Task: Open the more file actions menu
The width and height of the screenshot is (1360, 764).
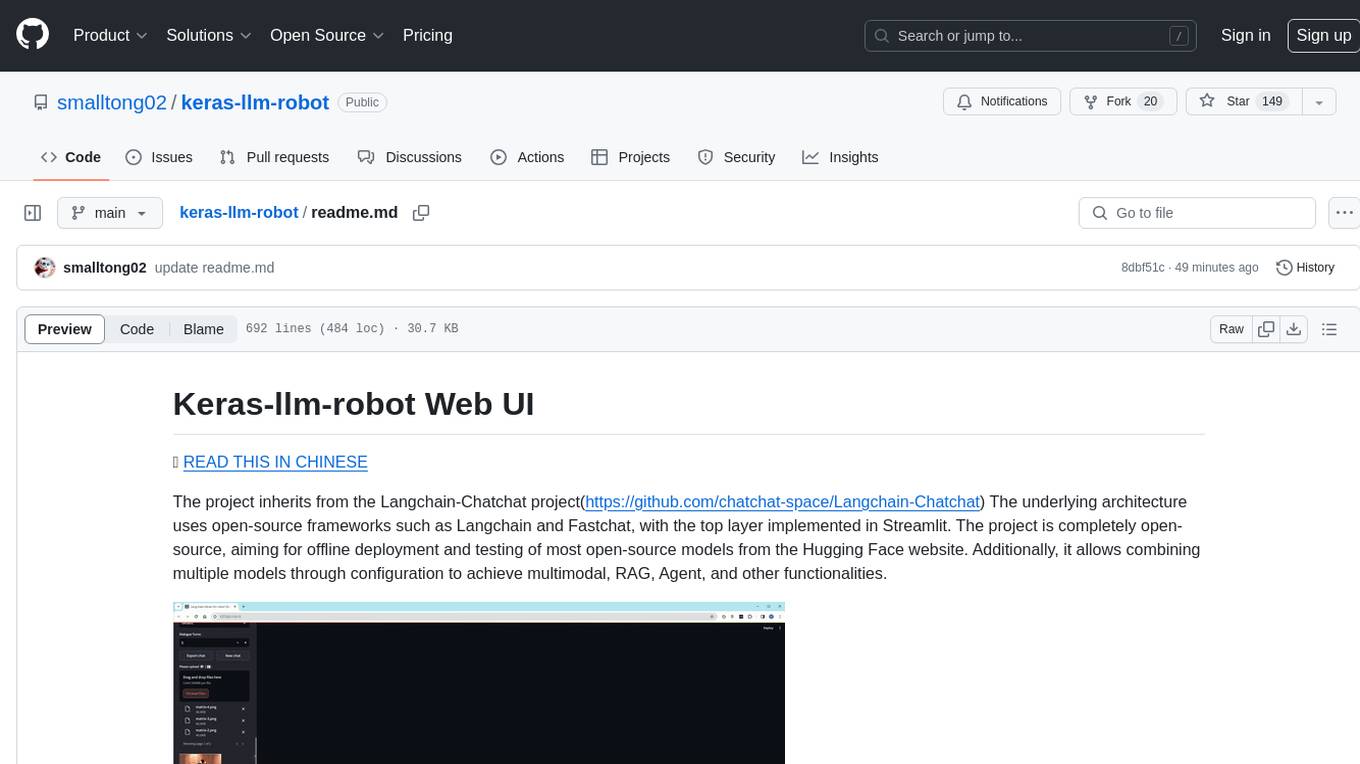Action: point(1344,213)
